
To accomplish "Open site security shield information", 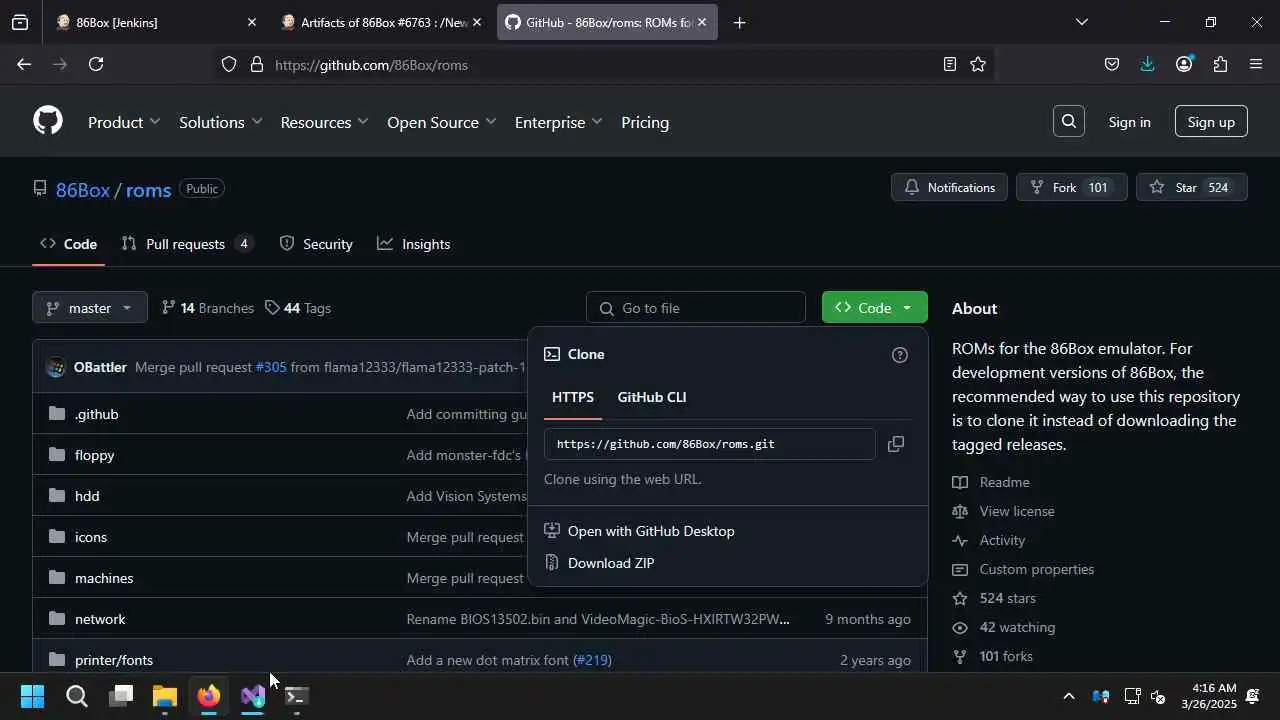I will [229, 64].
